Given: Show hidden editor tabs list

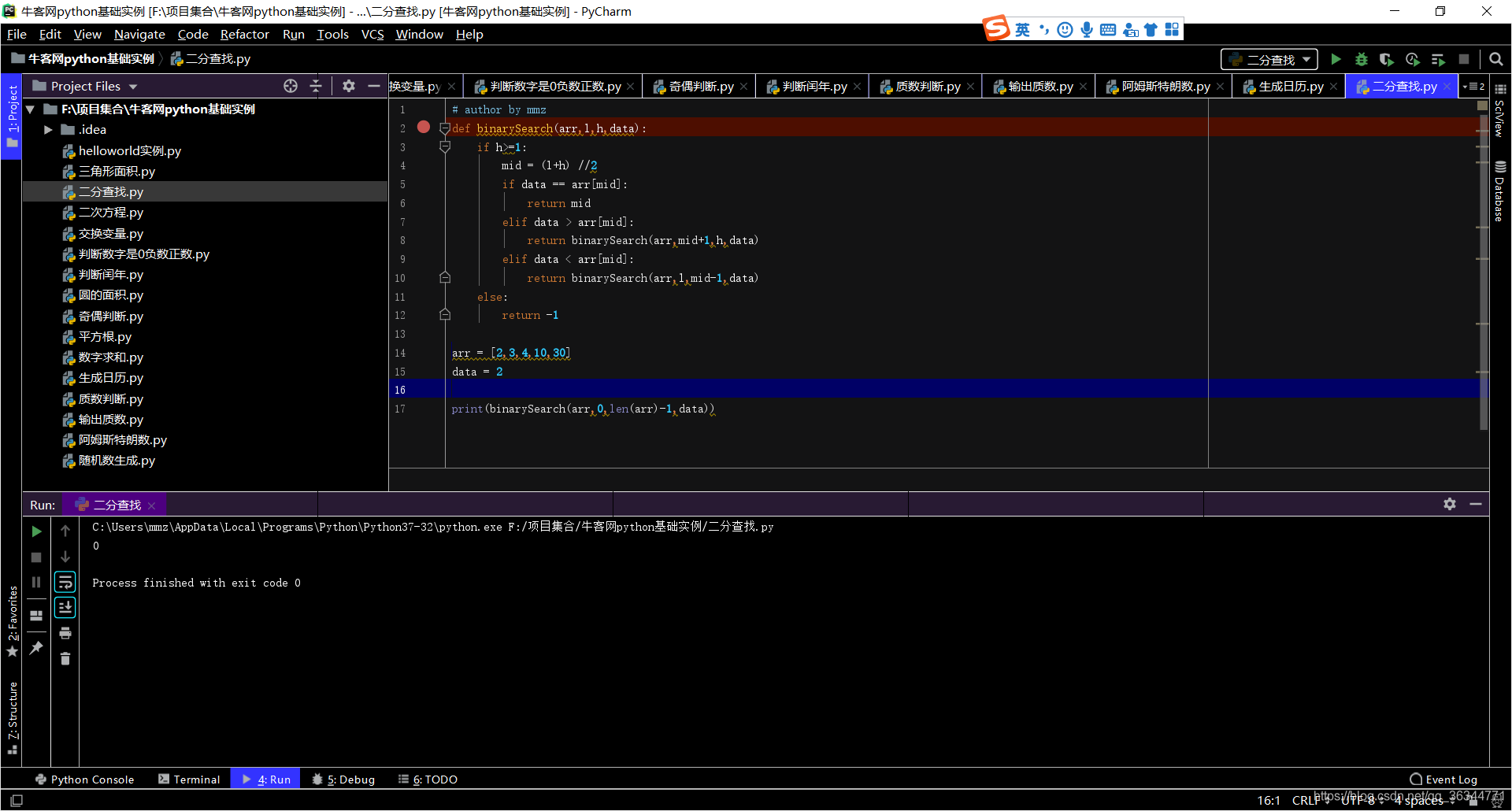Looking at the screenshot, I should click(1473, 87).
